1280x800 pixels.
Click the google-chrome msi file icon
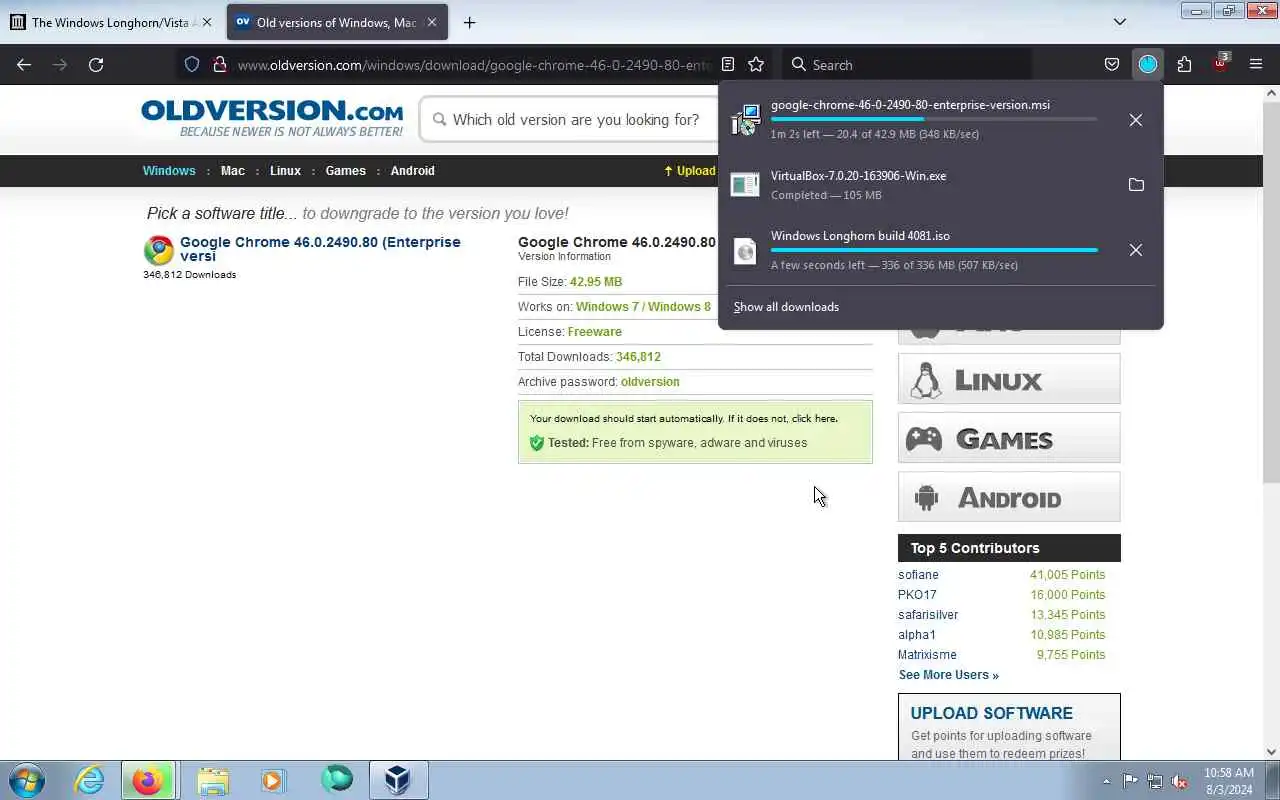tap(745, 120)
